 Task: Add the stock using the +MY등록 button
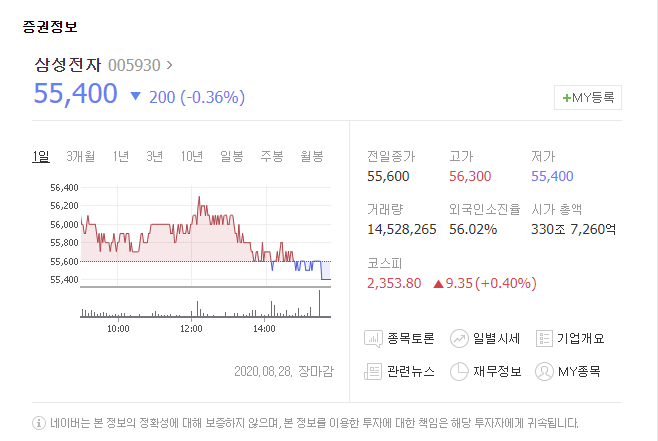(588, 97)
